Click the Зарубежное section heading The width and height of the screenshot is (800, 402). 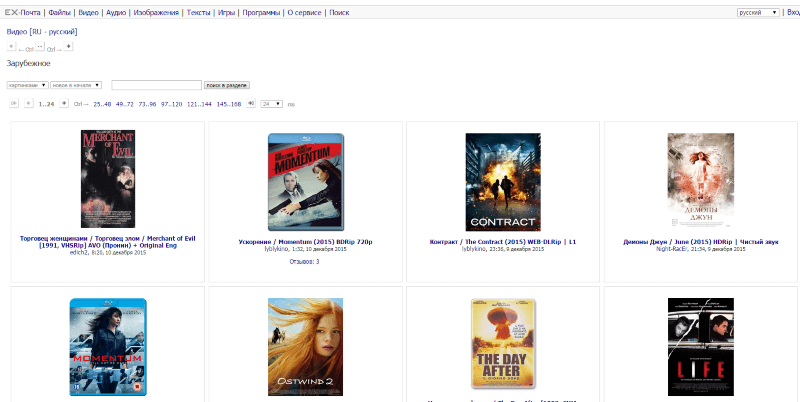coord(29,64)
